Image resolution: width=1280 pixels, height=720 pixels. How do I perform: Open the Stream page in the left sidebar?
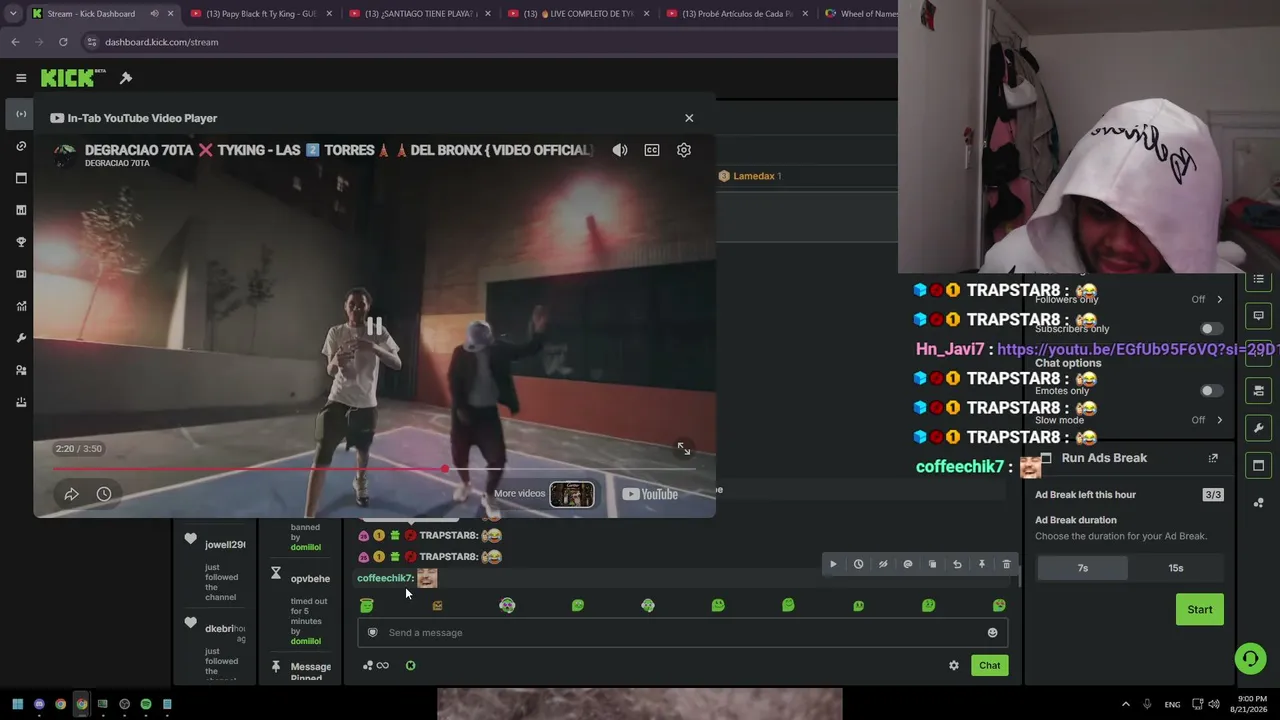click(x=21, y=114)
